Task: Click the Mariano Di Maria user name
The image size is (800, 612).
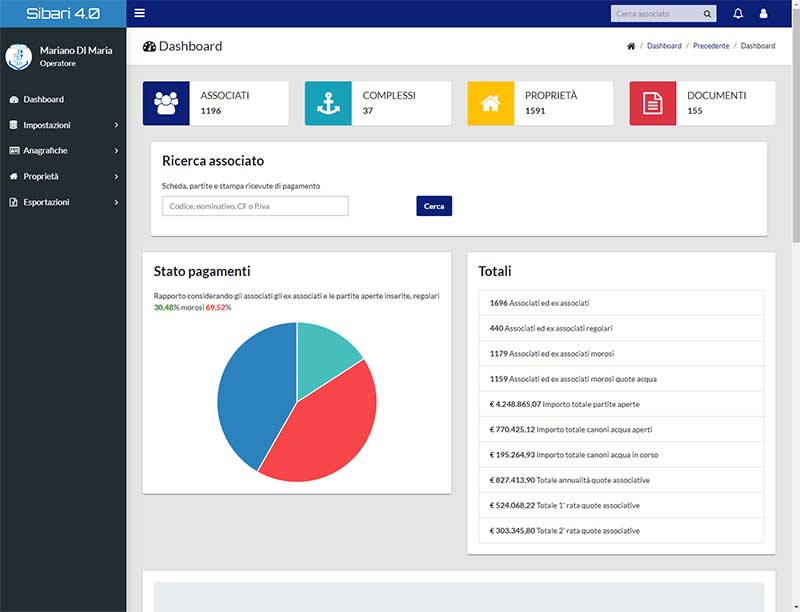Action: click(x=76, y=50)
